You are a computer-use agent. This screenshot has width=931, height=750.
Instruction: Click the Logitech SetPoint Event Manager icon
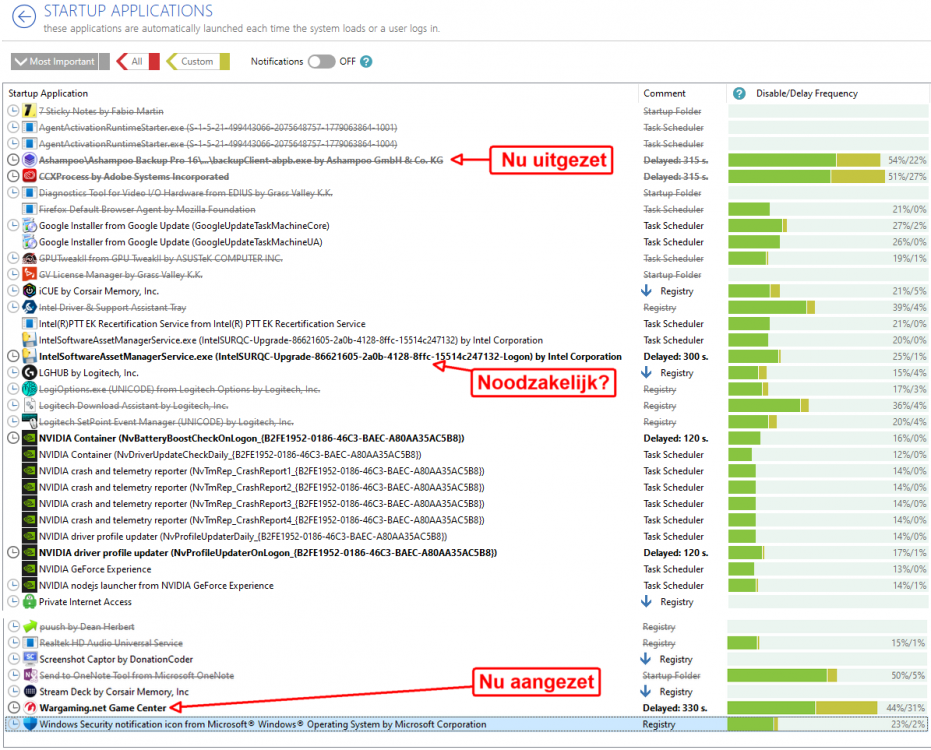pos(29,421)
